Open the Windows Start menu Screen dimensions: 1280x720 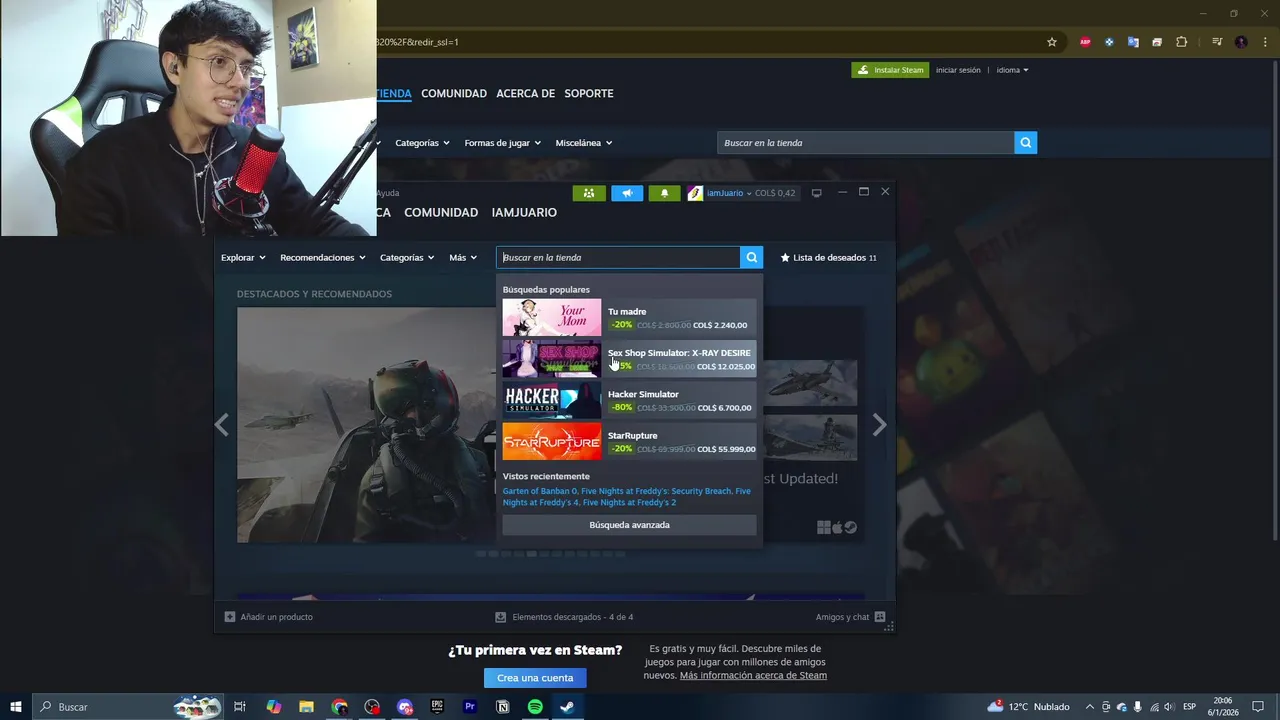click(16, 707)
